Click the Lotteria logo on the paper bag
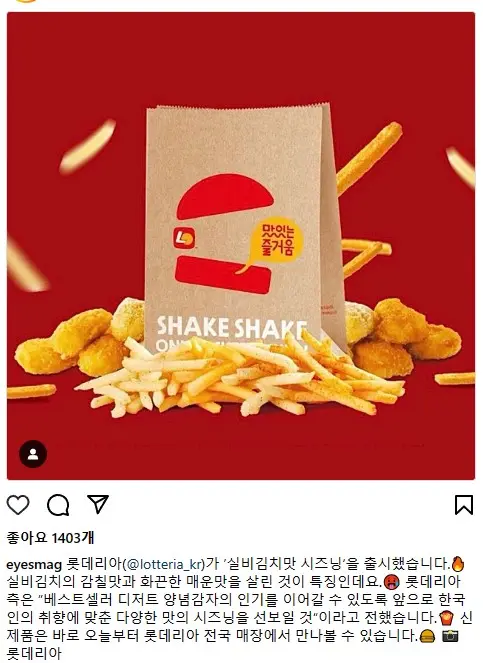 click(x=184, y=238)
